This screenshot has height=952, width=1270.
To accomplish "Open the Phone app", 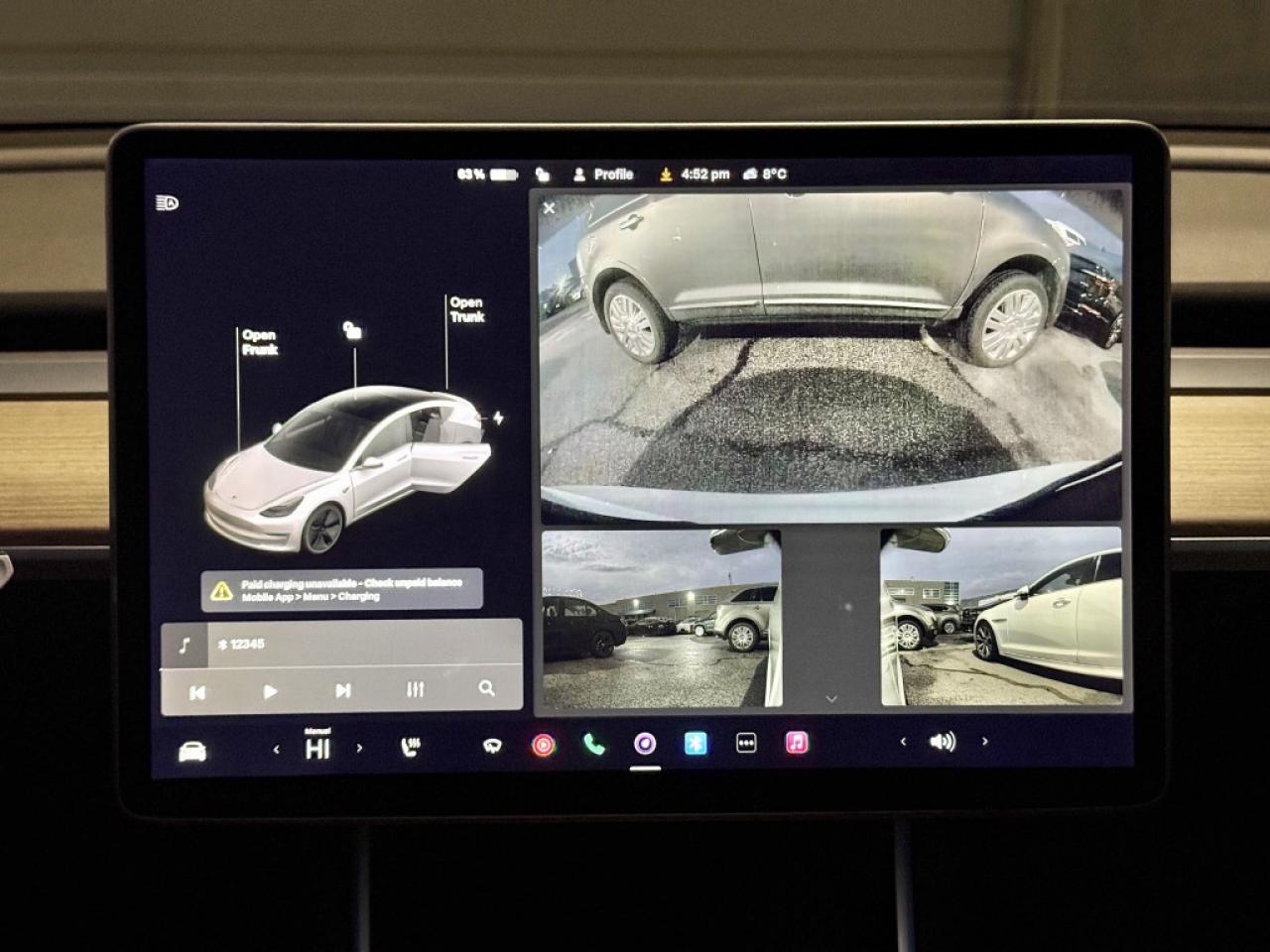I will [593, 745].
